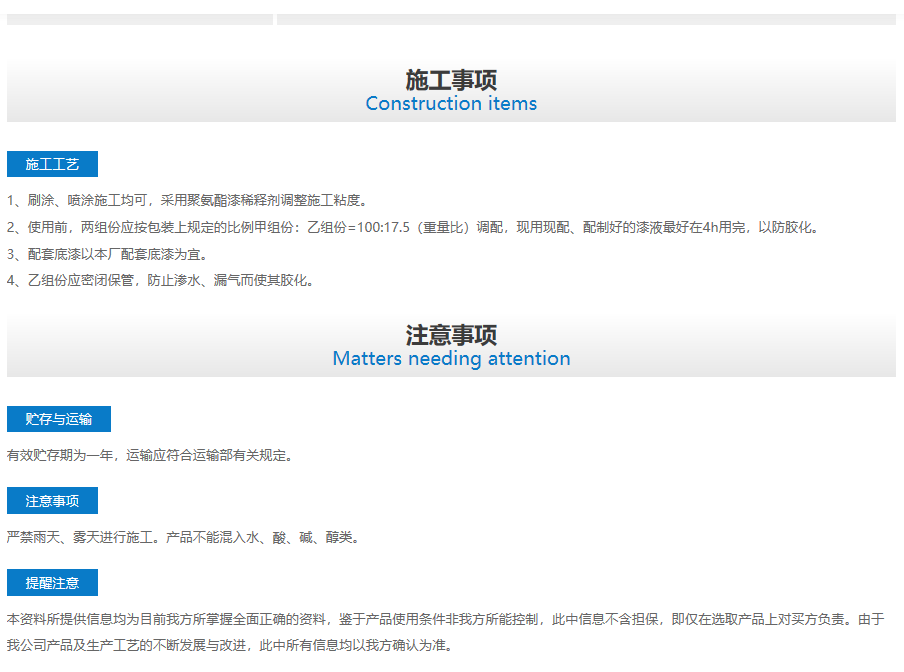Select the 贮存与运输 blue label
The height and width of the screenshot is (672, 904).
pyautogui.click(x=59, y=419)
